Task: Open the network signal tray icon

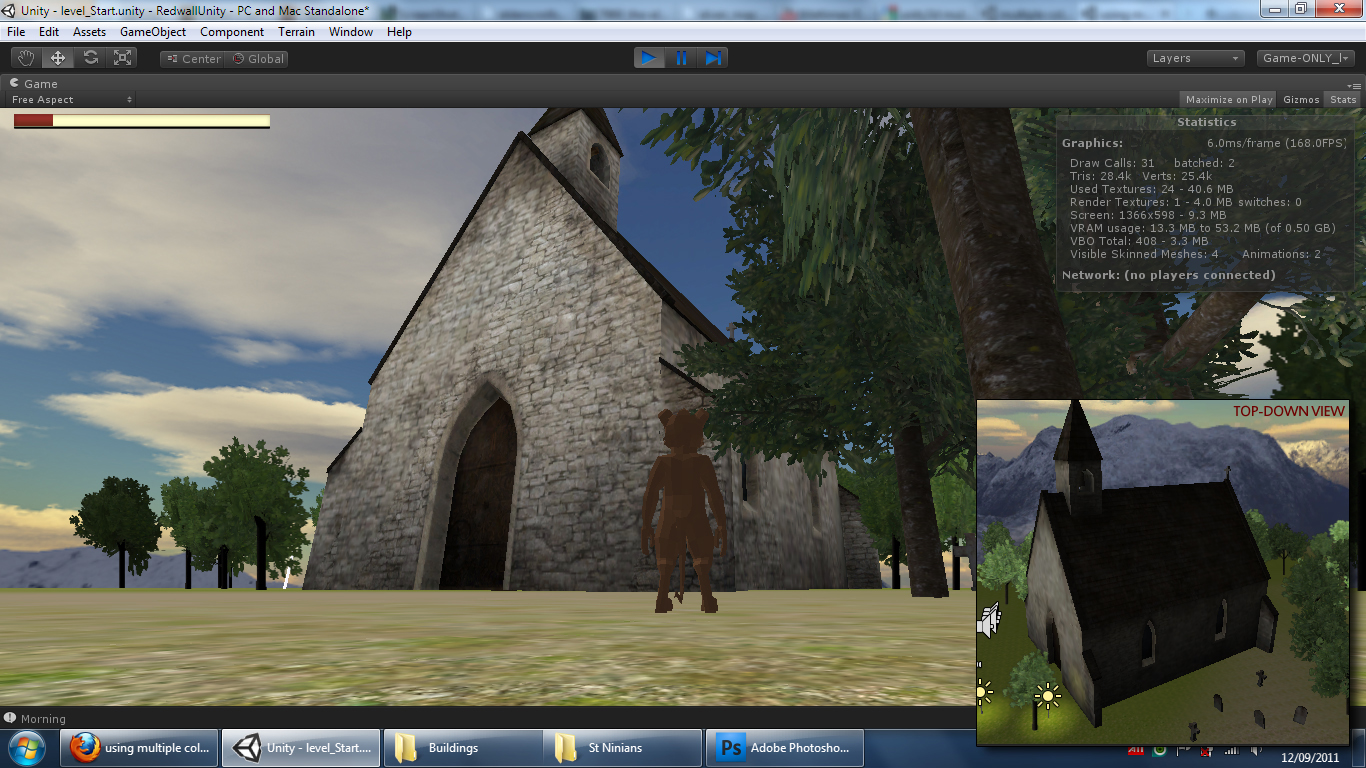Action: pyautogui.click(x=1232, y=750)
